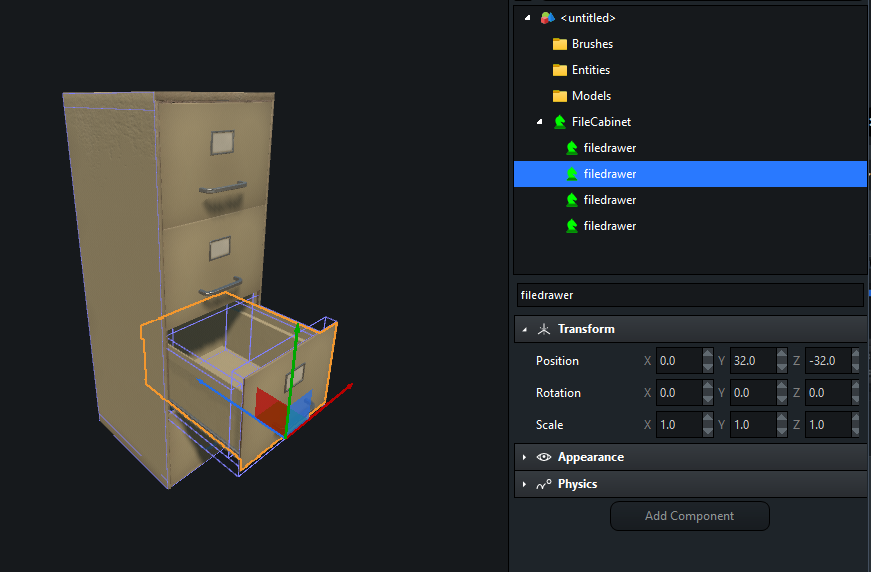Screen dimensions: 871x572
Task: Collapse the untitled scene tree root
Action: [x=527, y=18]
